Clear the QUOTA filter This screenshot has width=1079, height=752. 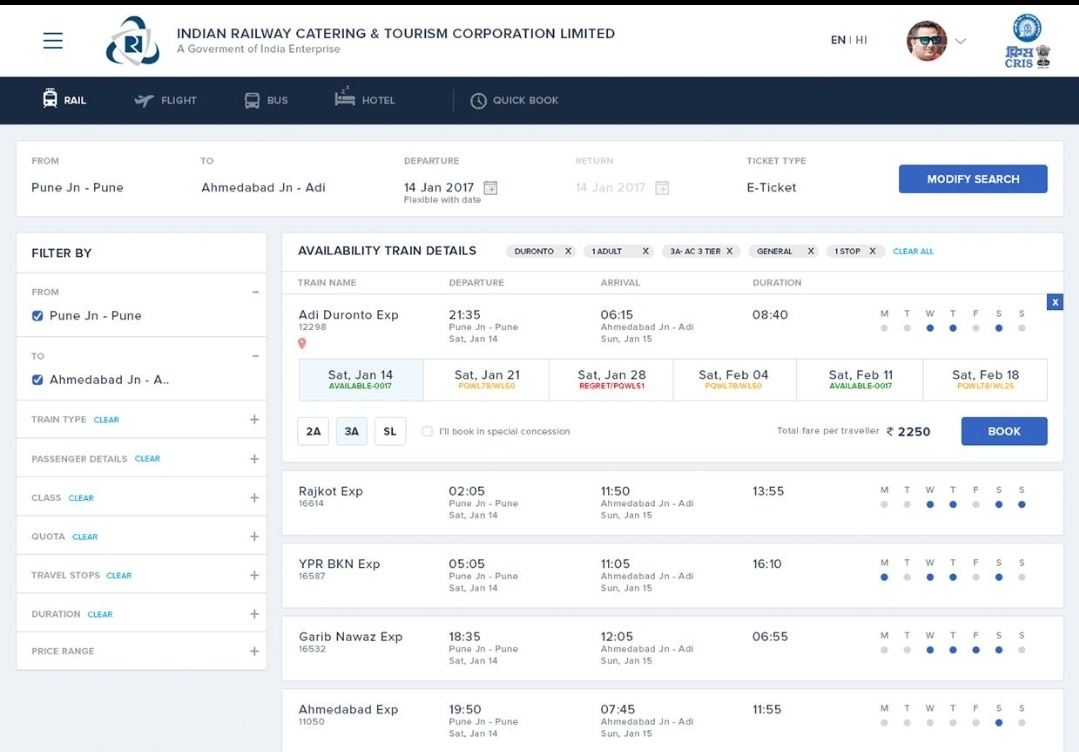[x=85, y=537]
